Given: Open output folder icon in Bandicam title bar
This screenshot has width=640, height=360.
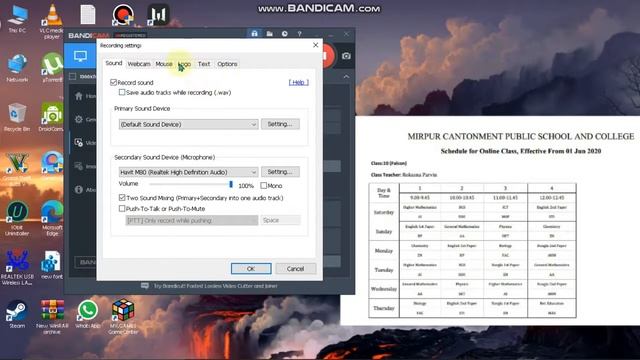Looking at the screenshot, I should coord(269,33).
